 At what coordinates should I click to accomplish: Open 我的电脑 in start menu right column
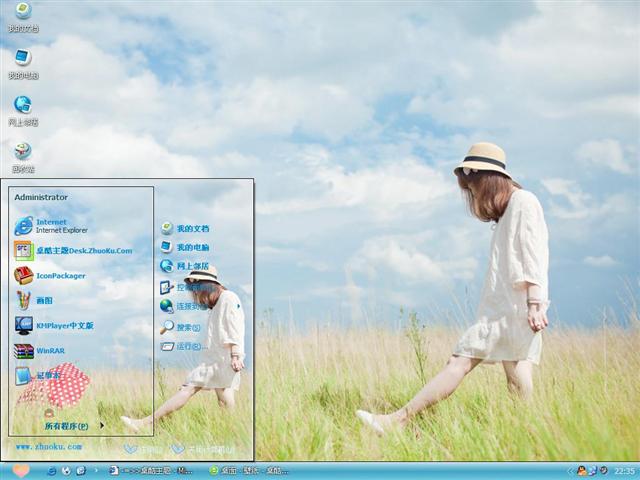tap(185, 247)
